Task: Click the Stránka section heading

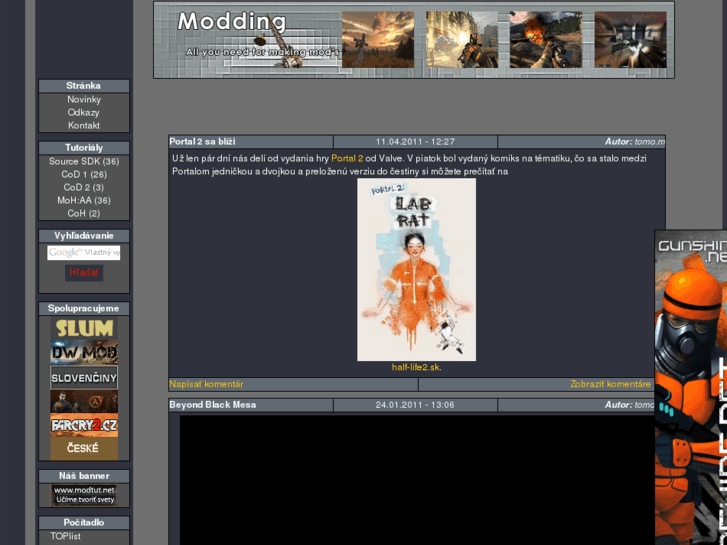Action: click(x=83, y=86)
